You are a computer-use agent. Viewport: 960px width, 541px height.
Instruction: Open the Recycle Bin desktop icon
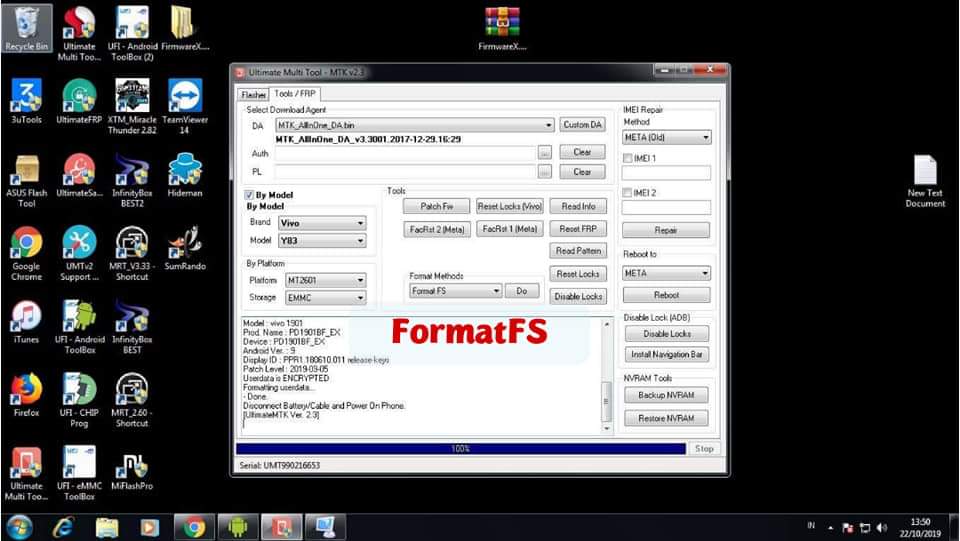click(26, 28)
